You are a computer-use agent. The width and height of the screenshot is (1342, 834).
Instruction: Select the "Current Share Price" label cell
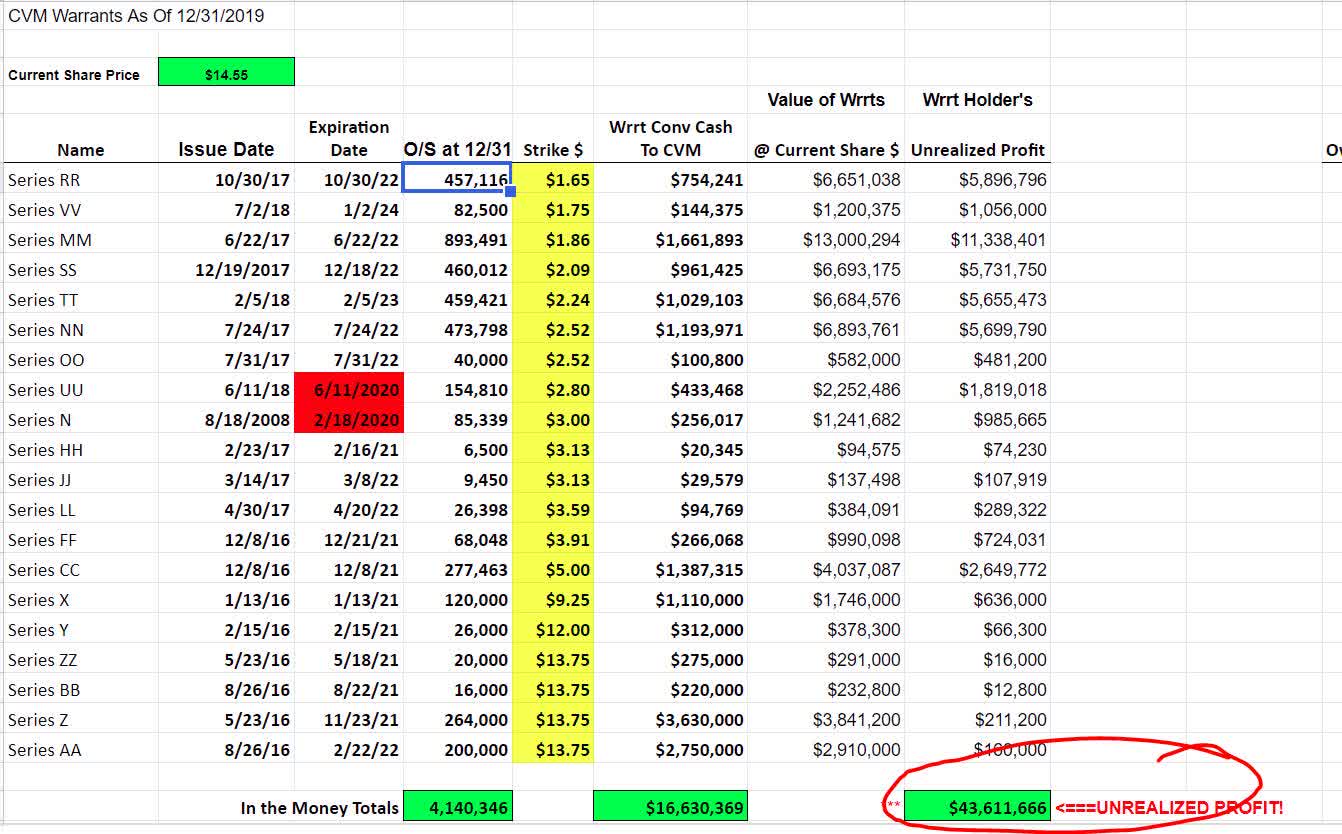coord(74,75)
